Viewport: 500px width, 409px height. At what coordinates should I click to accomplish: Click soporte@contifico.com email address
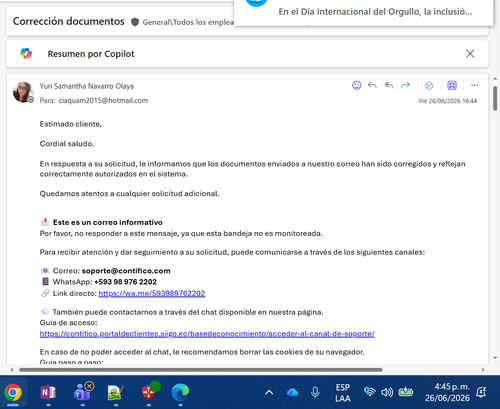point(126,271)
